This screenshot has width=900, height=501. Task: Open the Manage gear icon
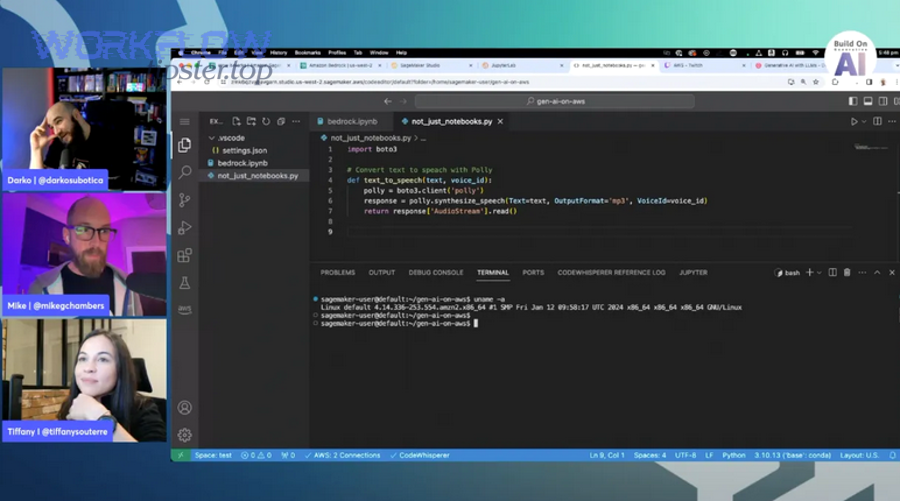pyautogui.click(x=185, y=435)
